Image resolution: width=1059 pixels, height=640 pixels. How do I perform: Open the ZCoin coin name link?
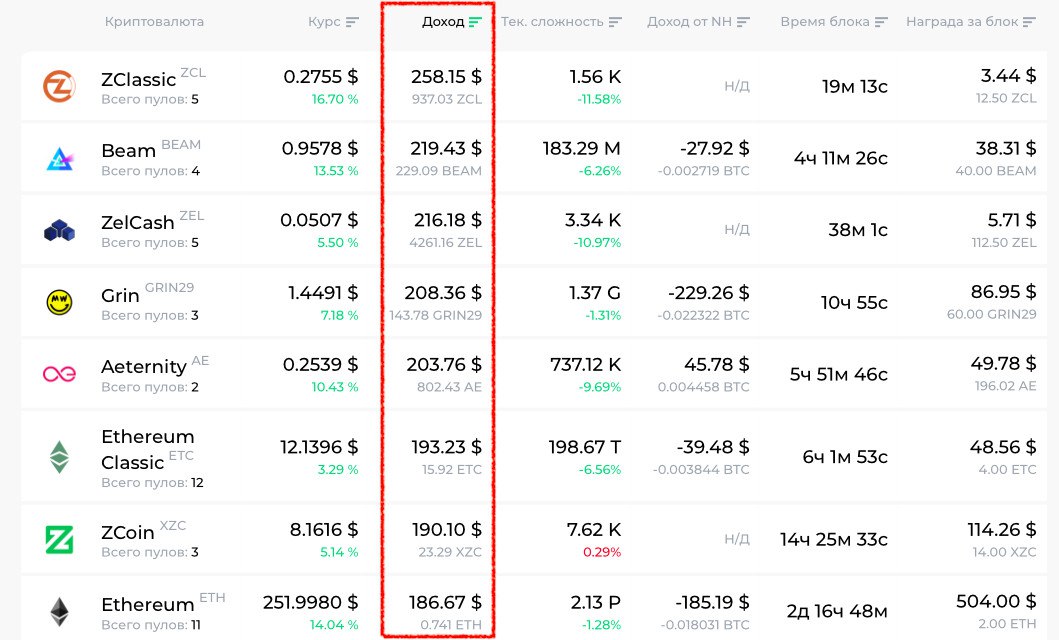coord(128,532)
